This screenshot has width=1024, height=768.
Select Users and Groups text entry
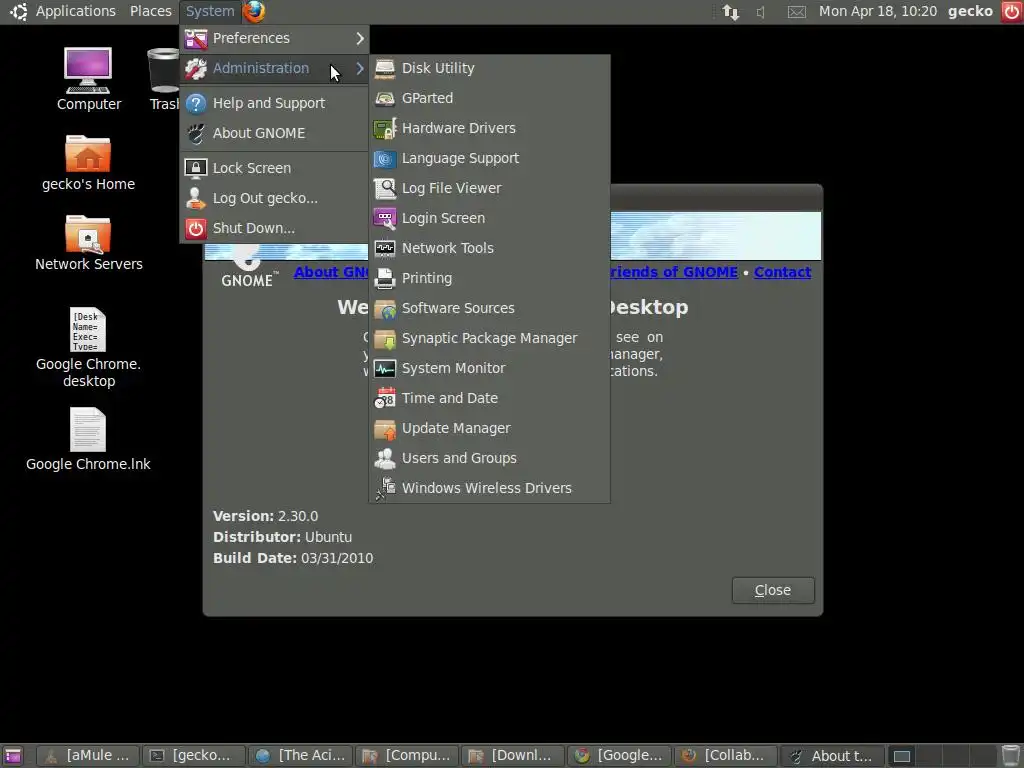459,458
